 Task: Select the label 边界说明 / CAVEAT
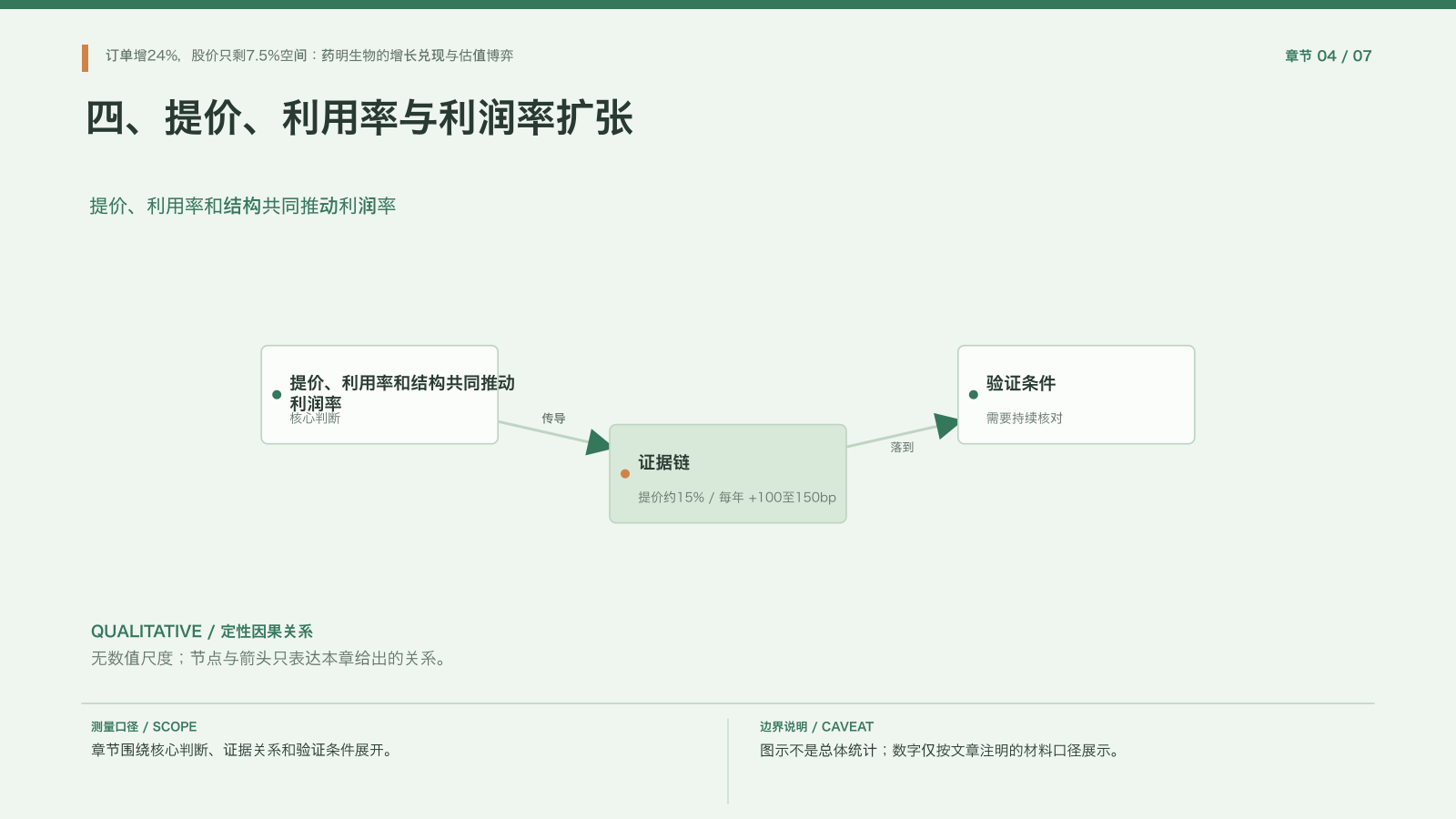[x=816, y=727]
